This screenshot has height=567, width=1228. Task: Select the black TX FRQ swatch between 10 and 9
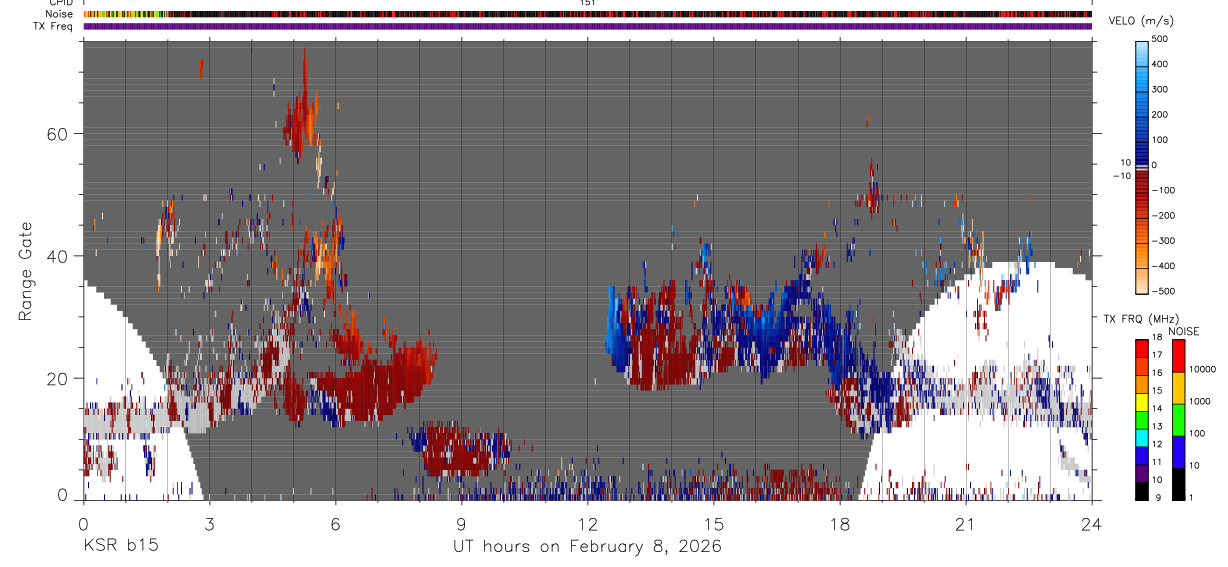[1141, 491]
